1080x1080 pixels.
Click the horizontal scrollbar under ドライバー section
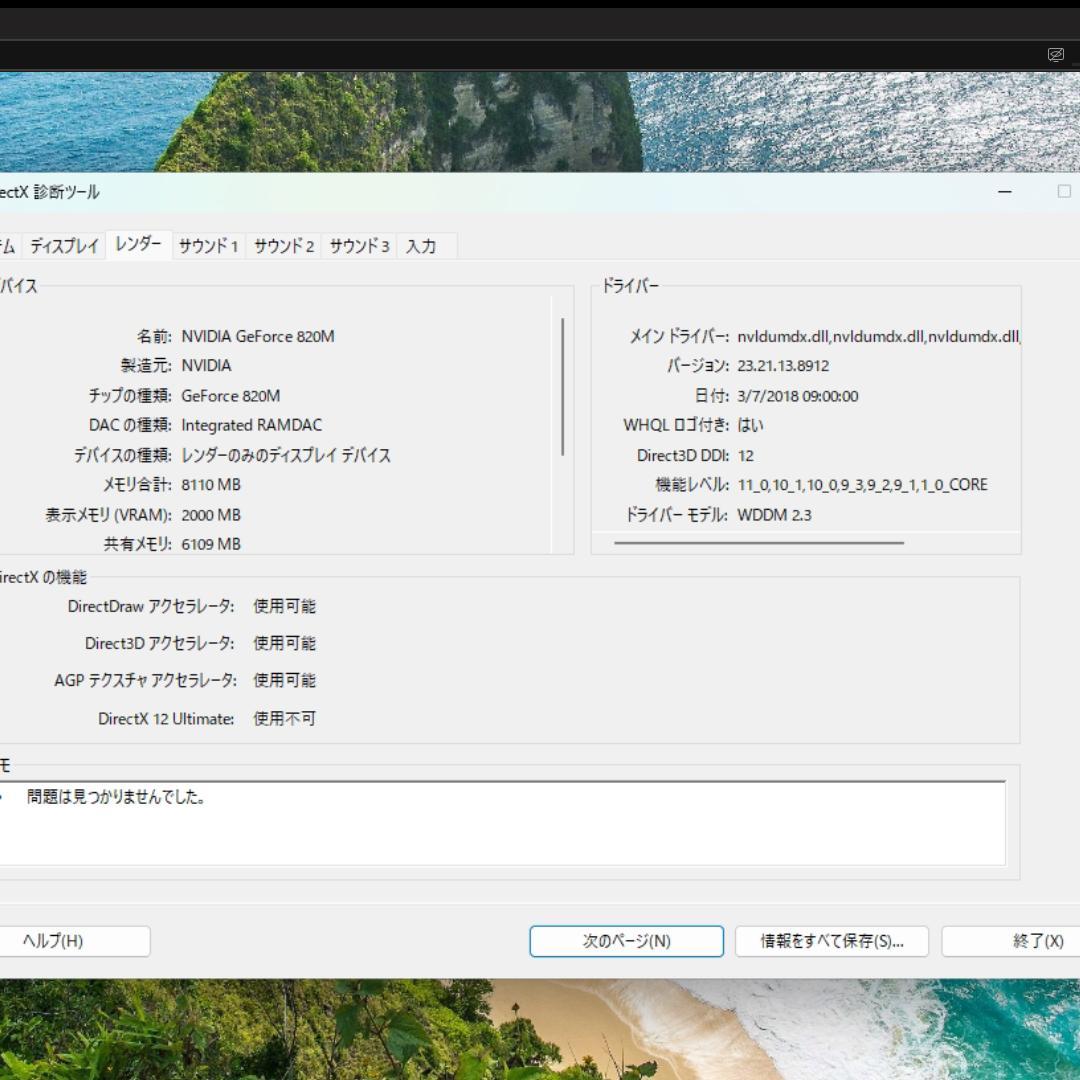(x=760, y=543)
